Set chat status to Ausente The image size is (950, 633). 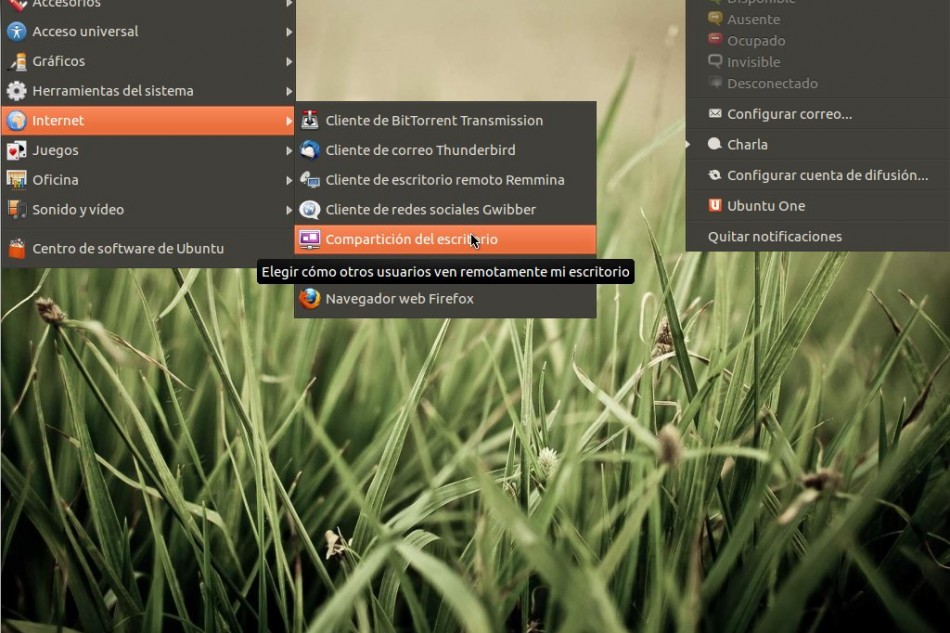pos(817,19)
